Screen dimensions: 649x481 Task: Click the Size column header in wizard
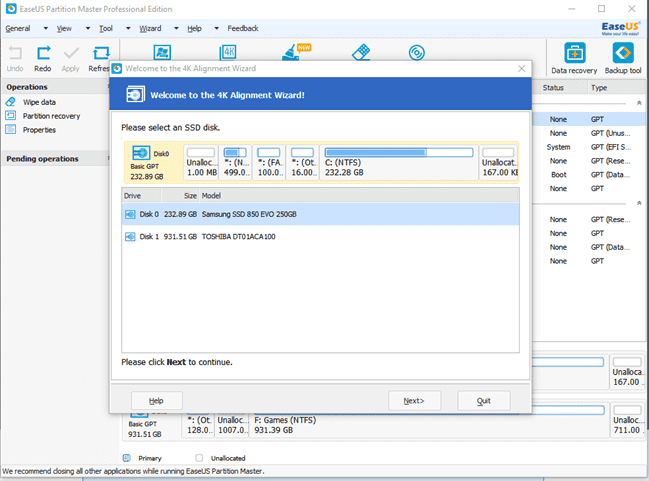click(x=180, y=196)
